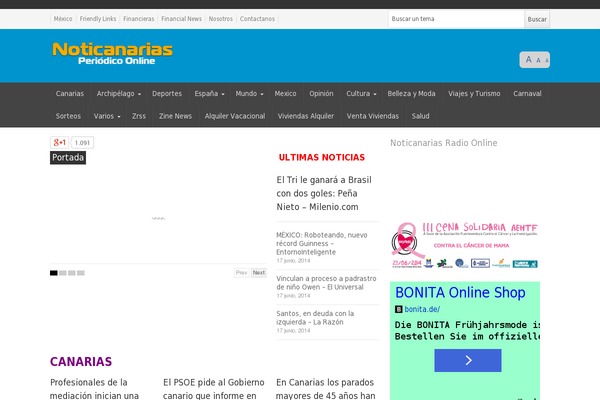Click the Buscar search button
Viewport: 600px width, 400px height.
click(537, 19)
